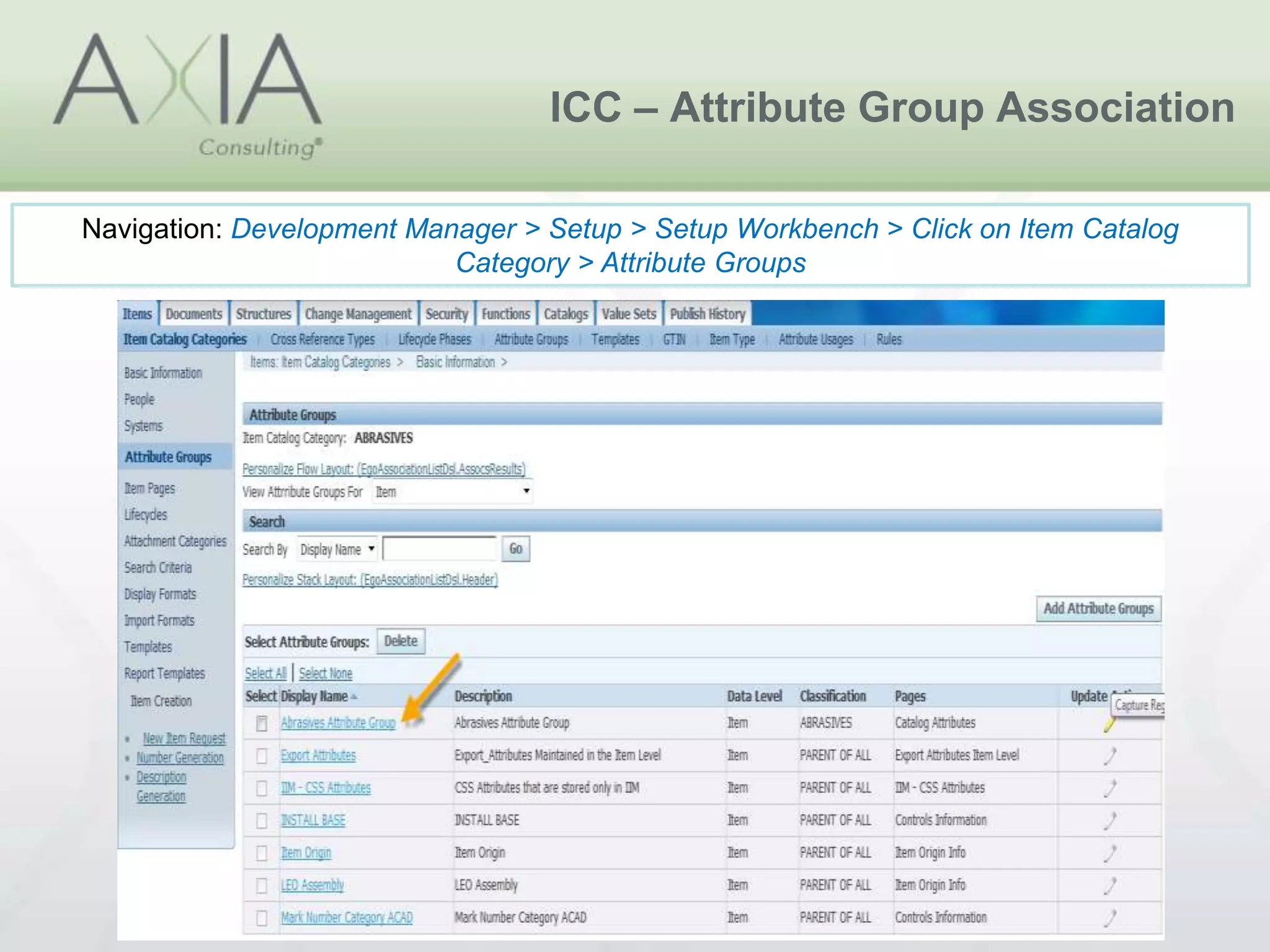Screen dimensions: 1270x952
Task: Open Attachment Categories in side menu
Action: point(175,542)
